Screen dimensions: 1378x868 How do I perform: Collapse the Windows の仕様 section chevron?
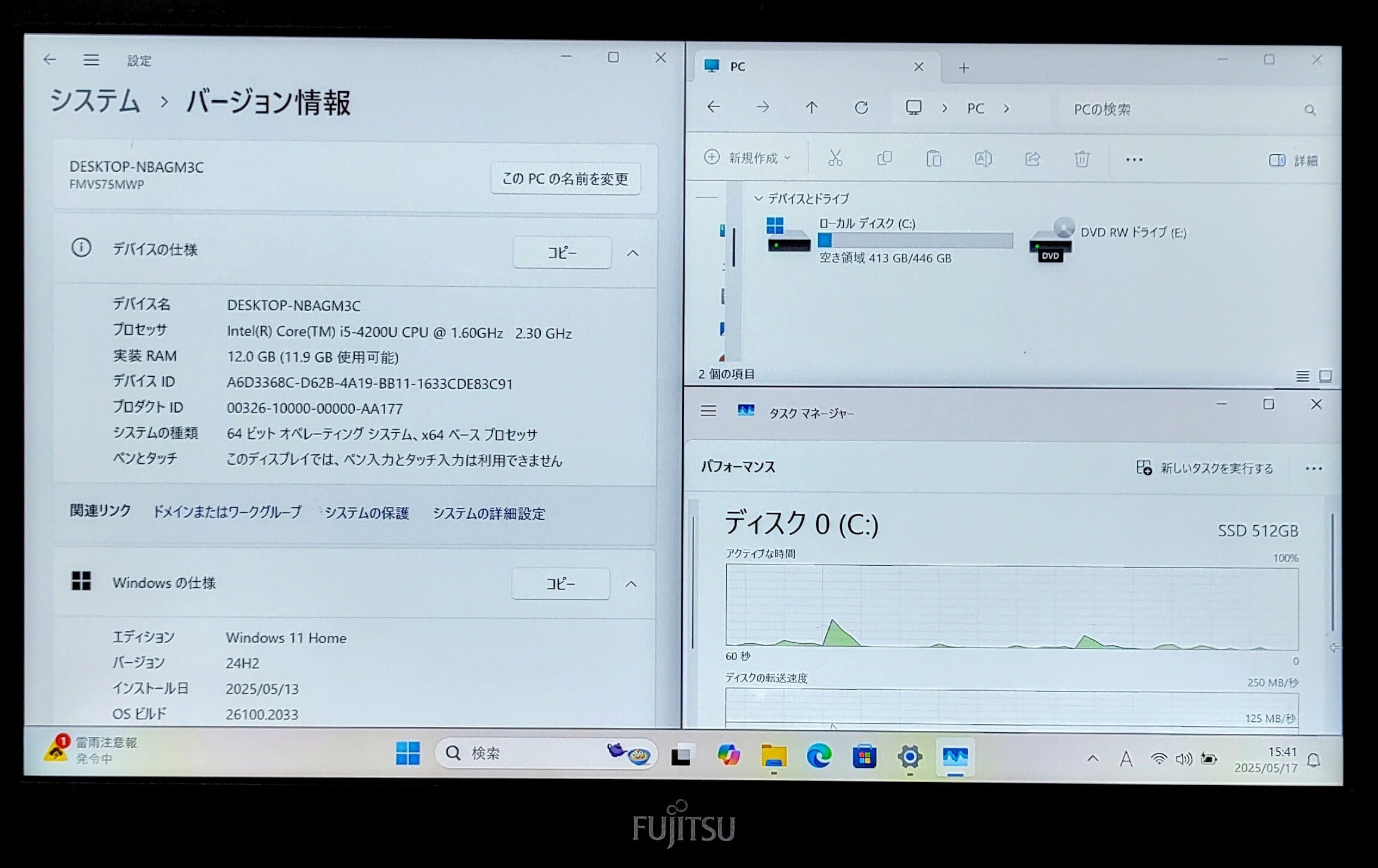click(x=631, y=584)
